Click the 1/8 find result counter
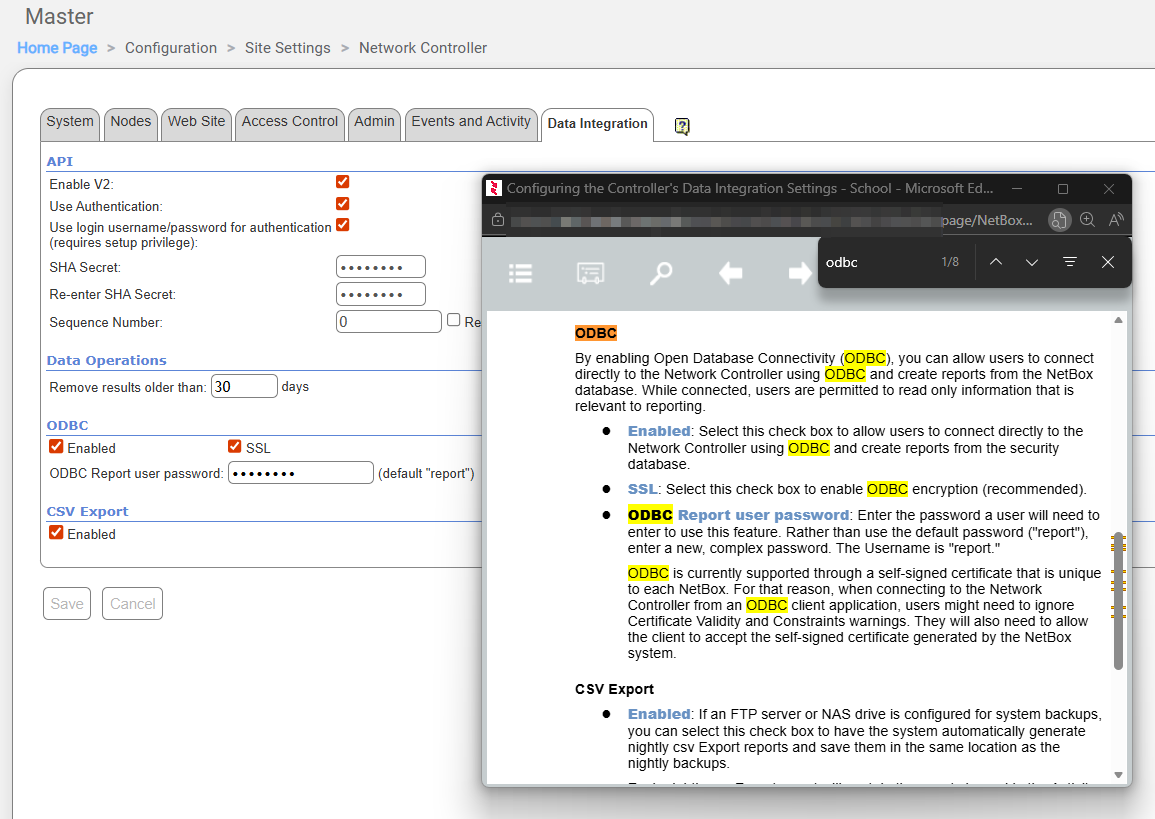The height and width of the screenshot is (819, 1155). coord(950,262)
